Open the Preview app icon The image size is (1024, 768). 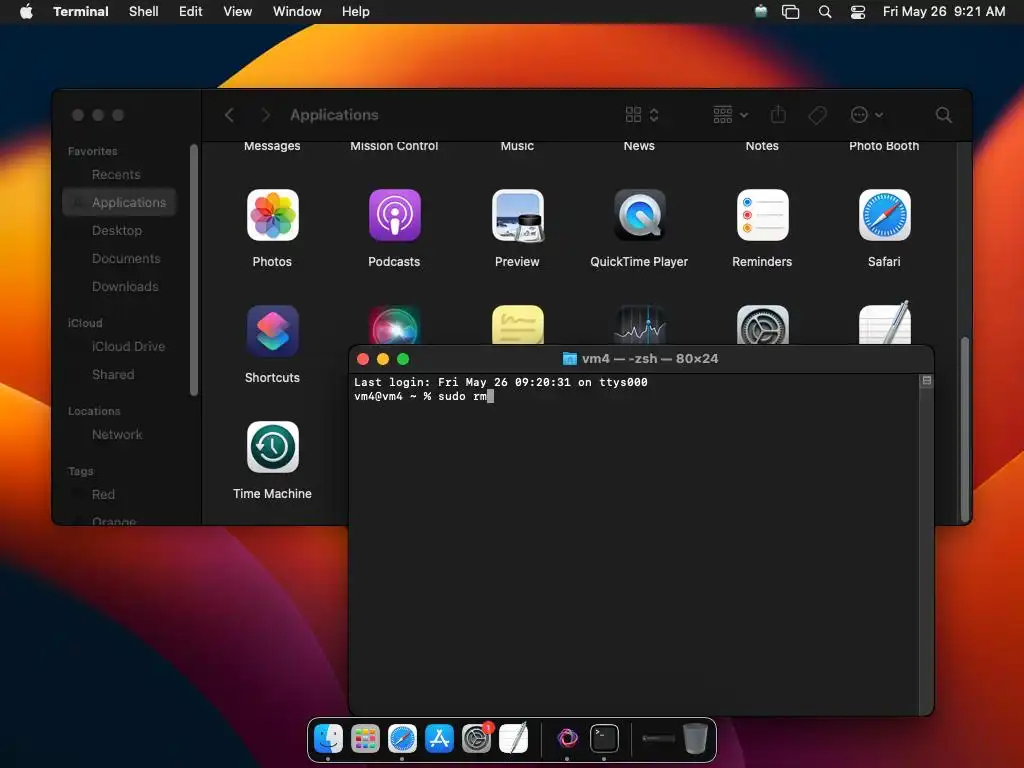517,215
